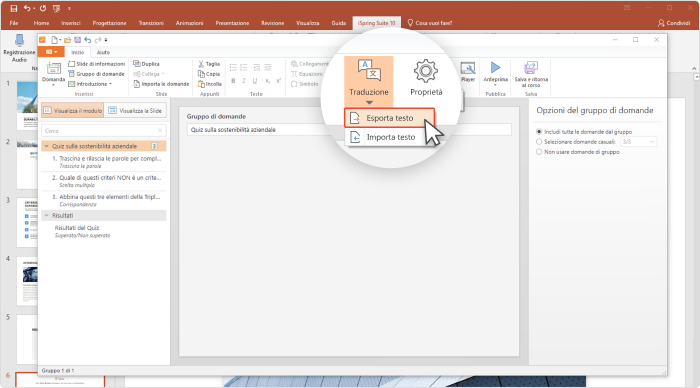Toggle bold text formatting
Screen dimensions: 700x388
233,81
